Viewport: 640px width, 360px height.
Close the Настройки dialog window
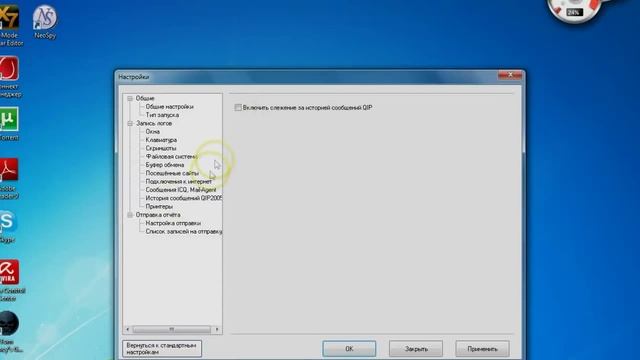[510, 75]
